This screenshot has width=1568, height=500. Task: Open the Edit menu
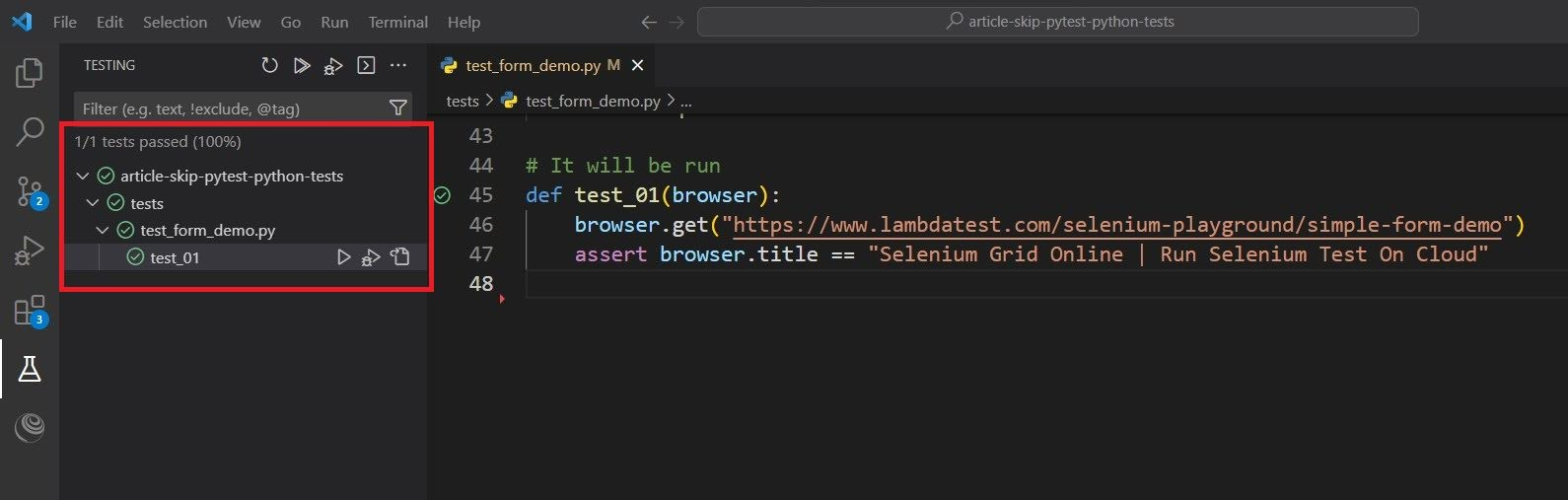(x=110, y=22)
